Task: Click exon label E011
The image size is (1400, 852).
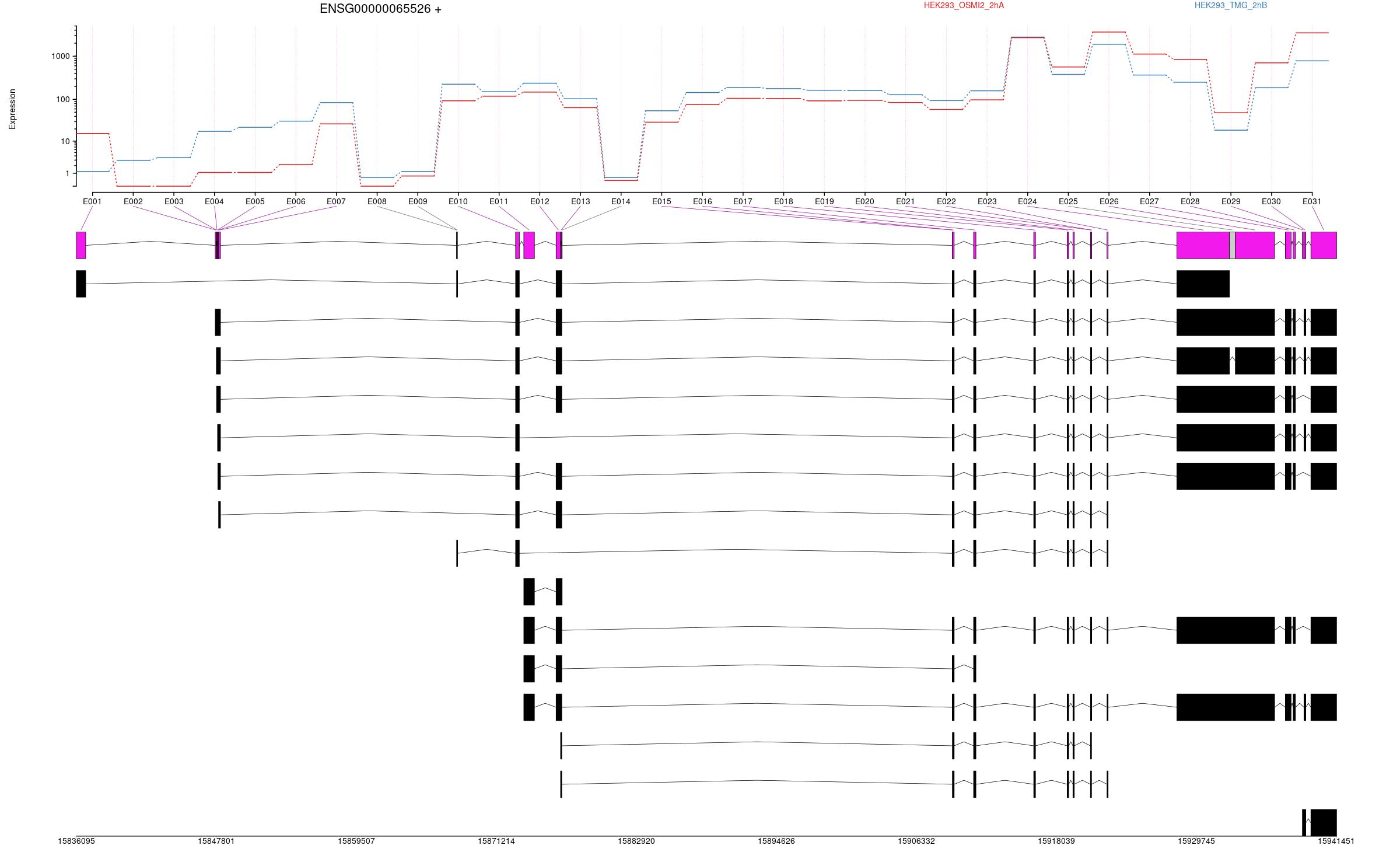Action: point(499,201)
